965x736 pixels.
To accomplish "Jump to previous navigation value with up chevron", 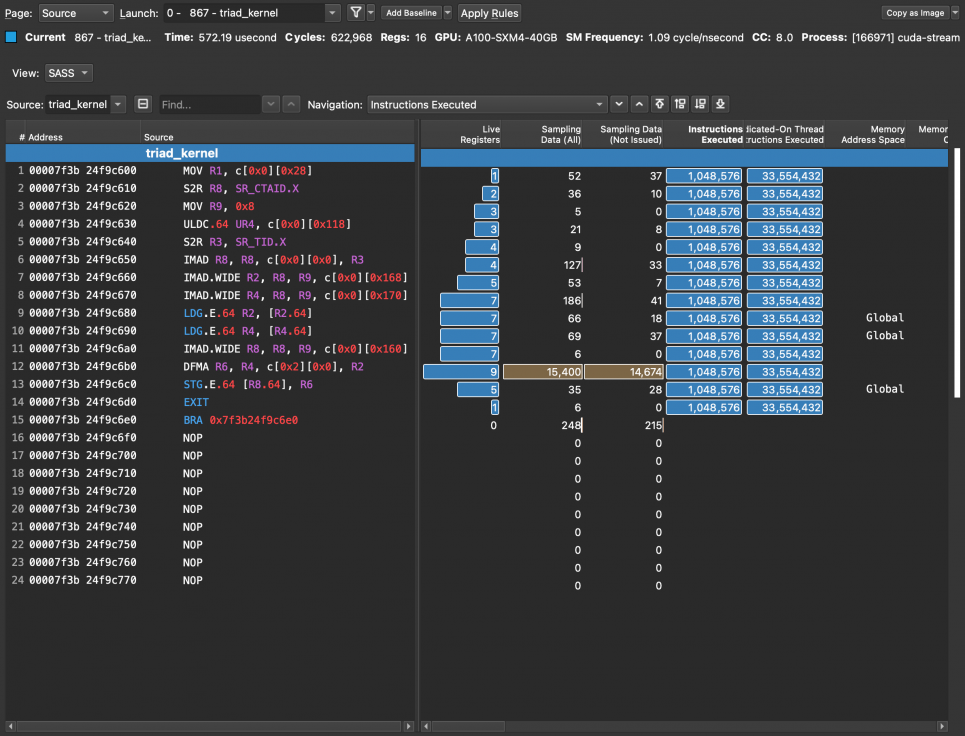I will (639, 104).
